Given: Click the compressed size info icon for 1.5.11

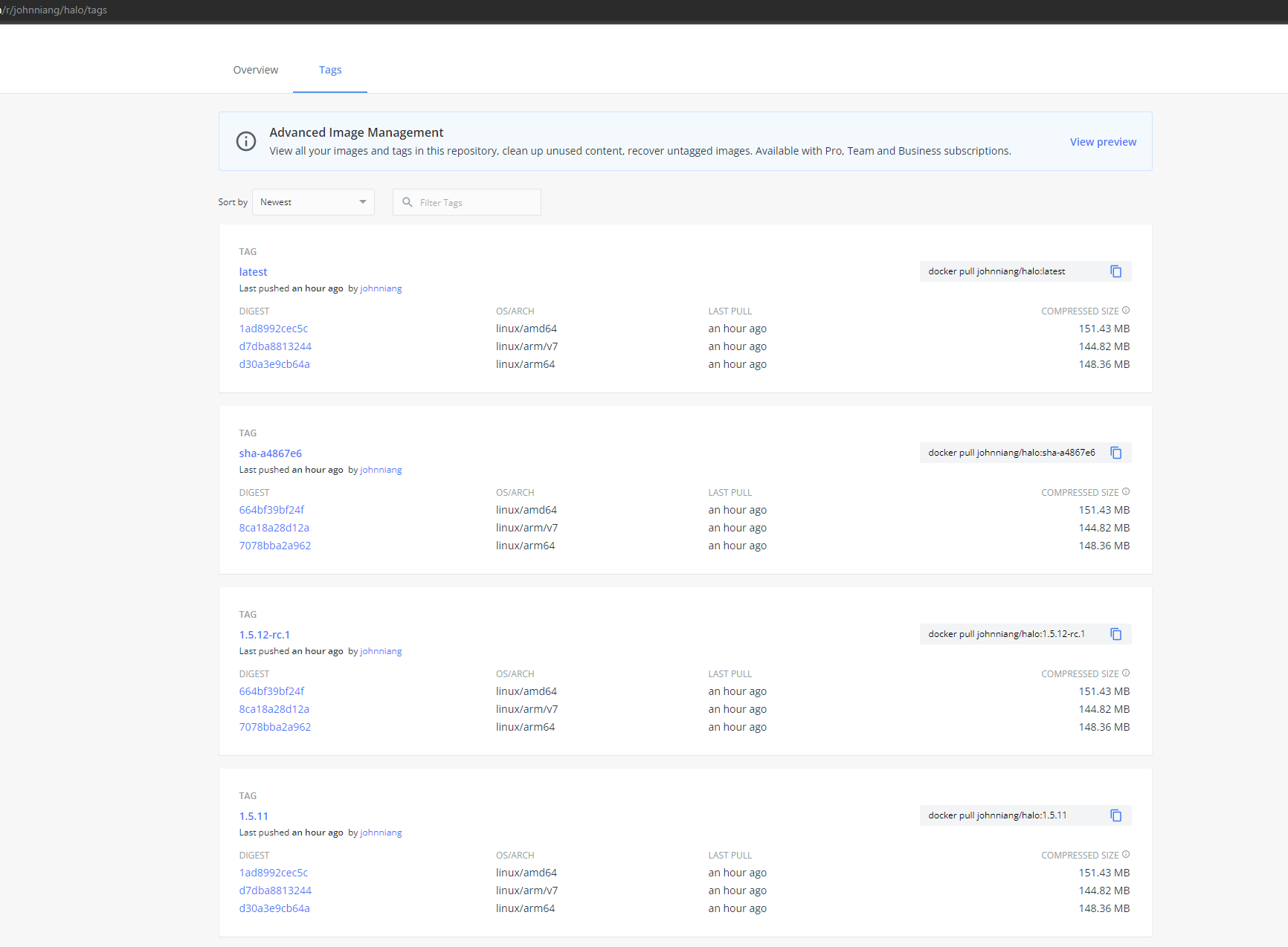Looking at the screenshot, I should coord(1126,854).
